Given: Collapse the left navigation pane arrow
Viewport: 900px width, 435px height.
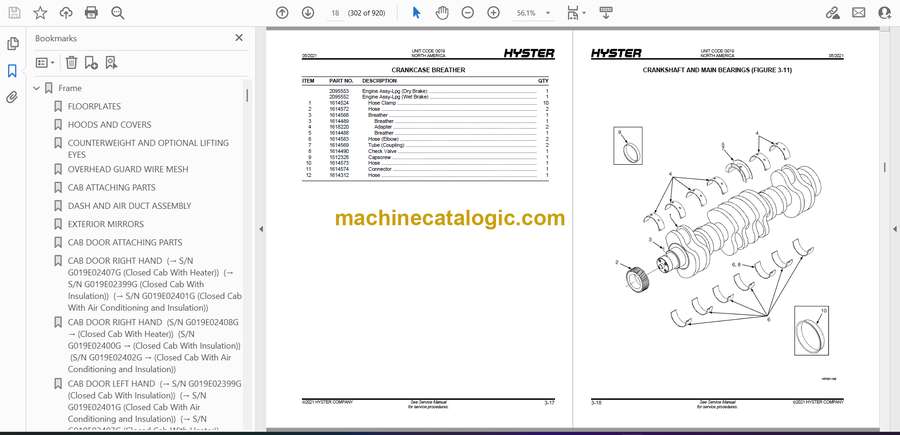Looking at the screenshot, I should pyautogui.click(x=261, y=228).
